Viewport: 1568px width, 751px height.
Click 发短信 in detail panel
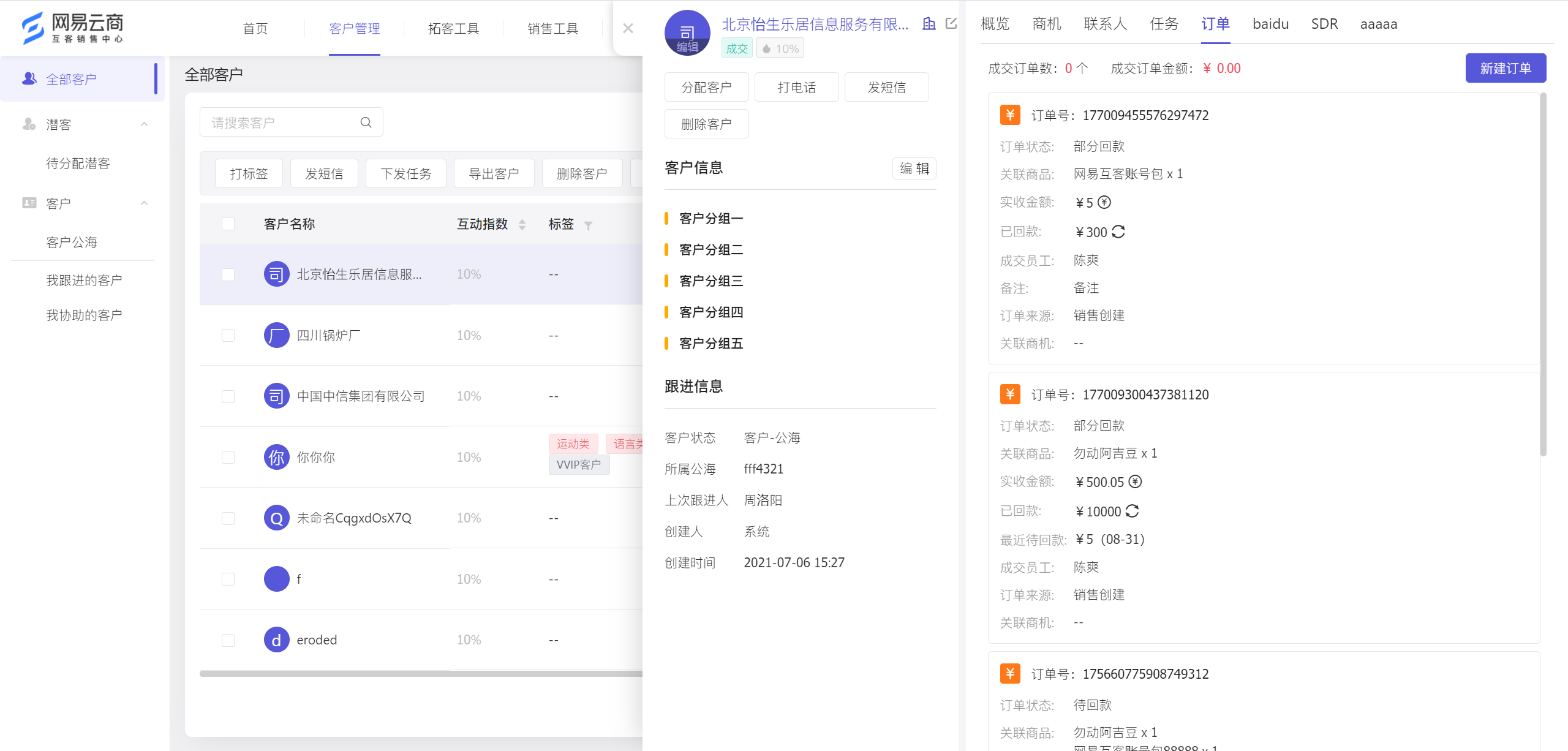point(886,87)
